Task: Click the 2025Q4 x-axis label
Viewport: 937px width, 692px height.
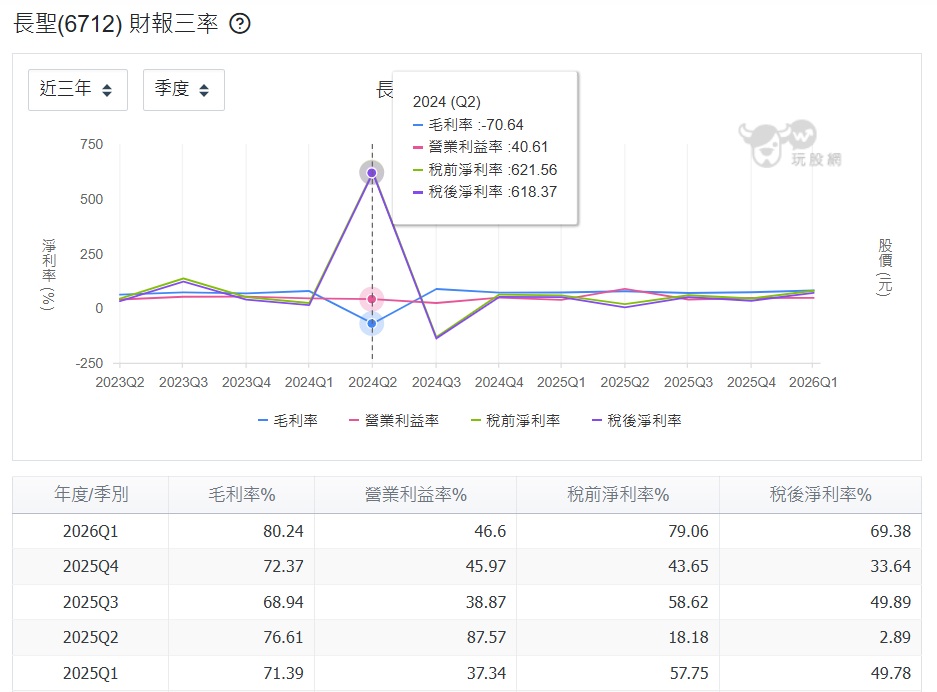Action: [x=751, y=382]
